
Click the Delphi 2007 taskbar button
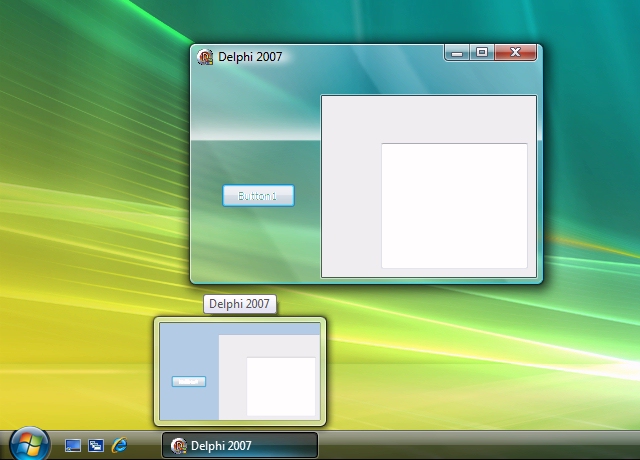(240, 445)
